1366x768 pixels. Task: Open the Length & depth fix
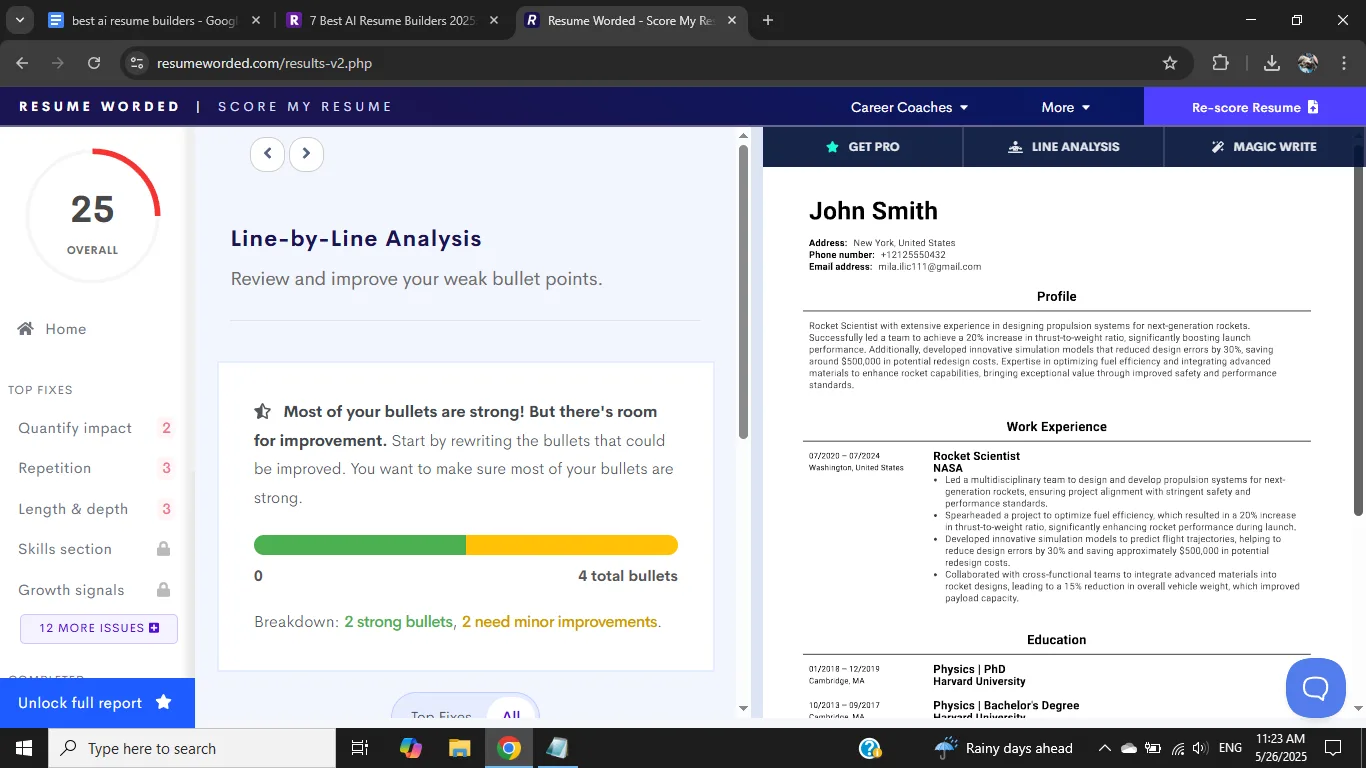tap(96, 509)
